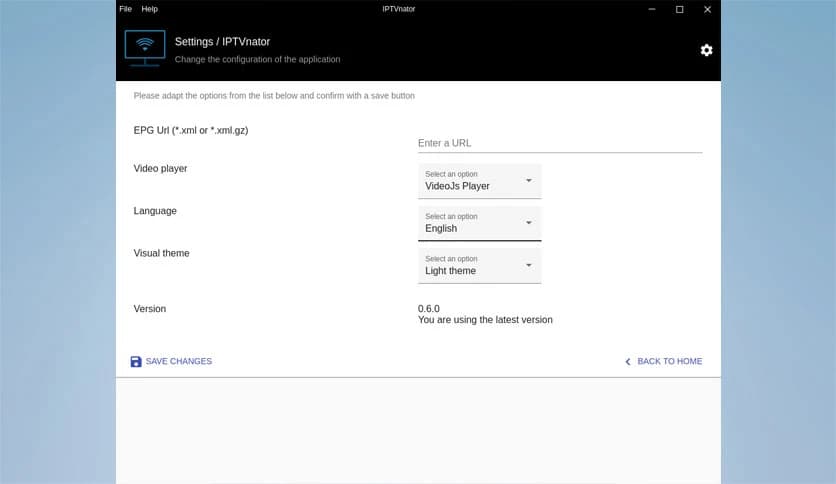Click version number 0.6.0
Viewport: 836px width, 484px height.
pyautogui.click(x=429, y=309)
